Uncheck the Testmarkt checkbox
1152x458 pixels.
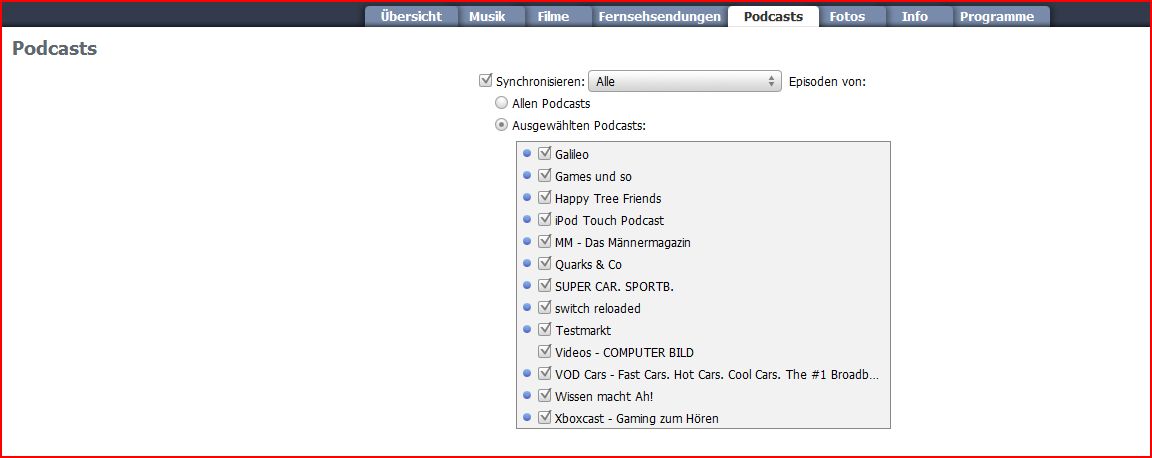pyautogui.click(x=544, y=330)
